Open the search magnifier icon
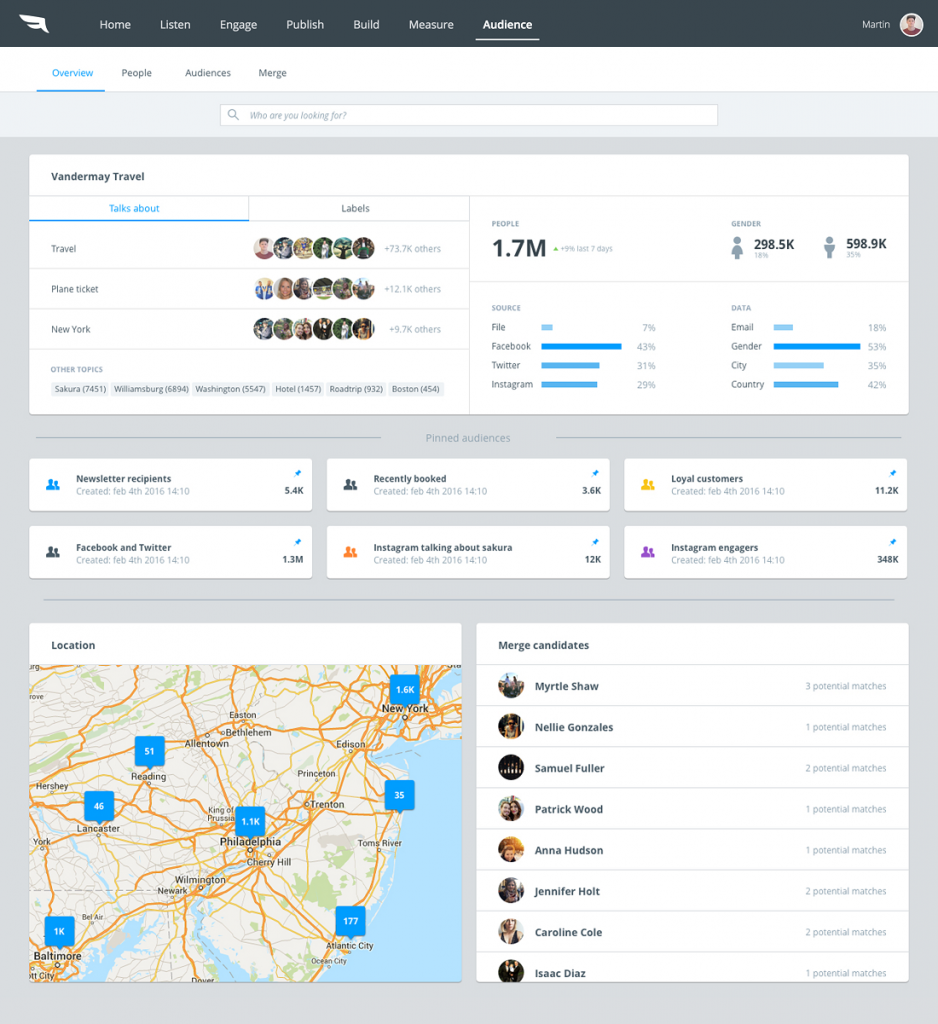Image resolution: width=938 pixels, height=1024 pixels. coord(233,114)
